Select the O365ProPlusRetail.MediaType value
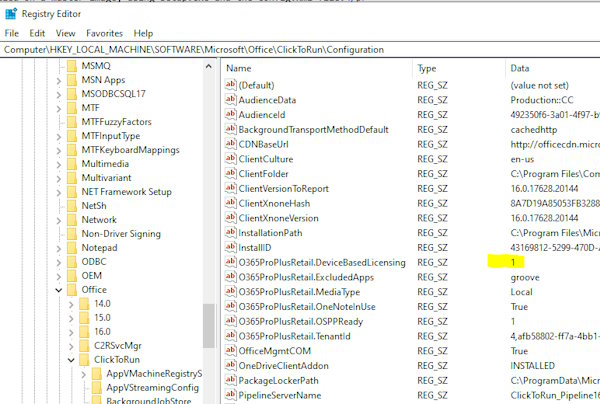The image size is (600, 404). (x=299, y=292)
